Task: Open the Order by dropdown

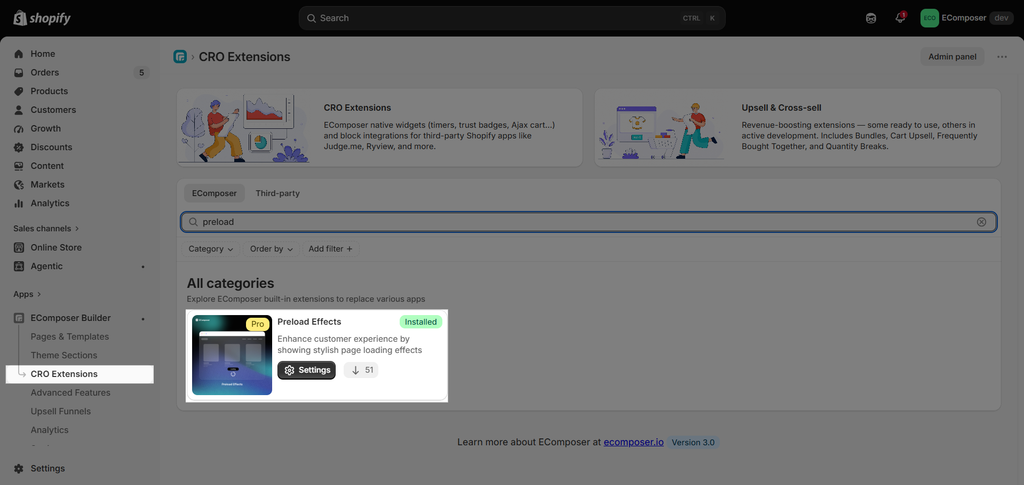Action: click(x=272, y=249)
